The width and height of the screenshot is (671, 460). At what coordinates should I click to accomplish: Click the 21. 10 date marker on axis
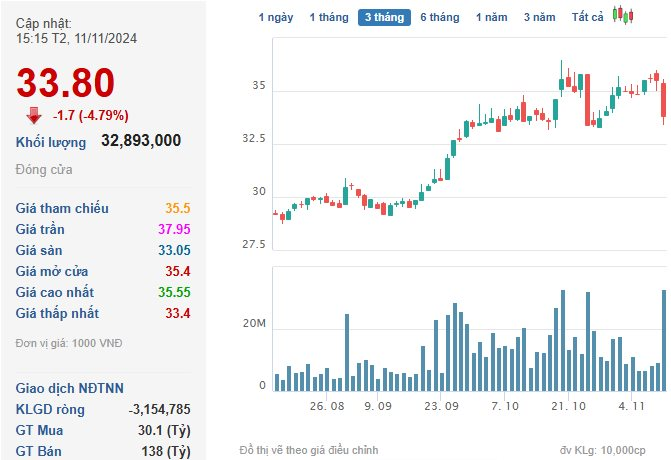(x=567, y=406)
